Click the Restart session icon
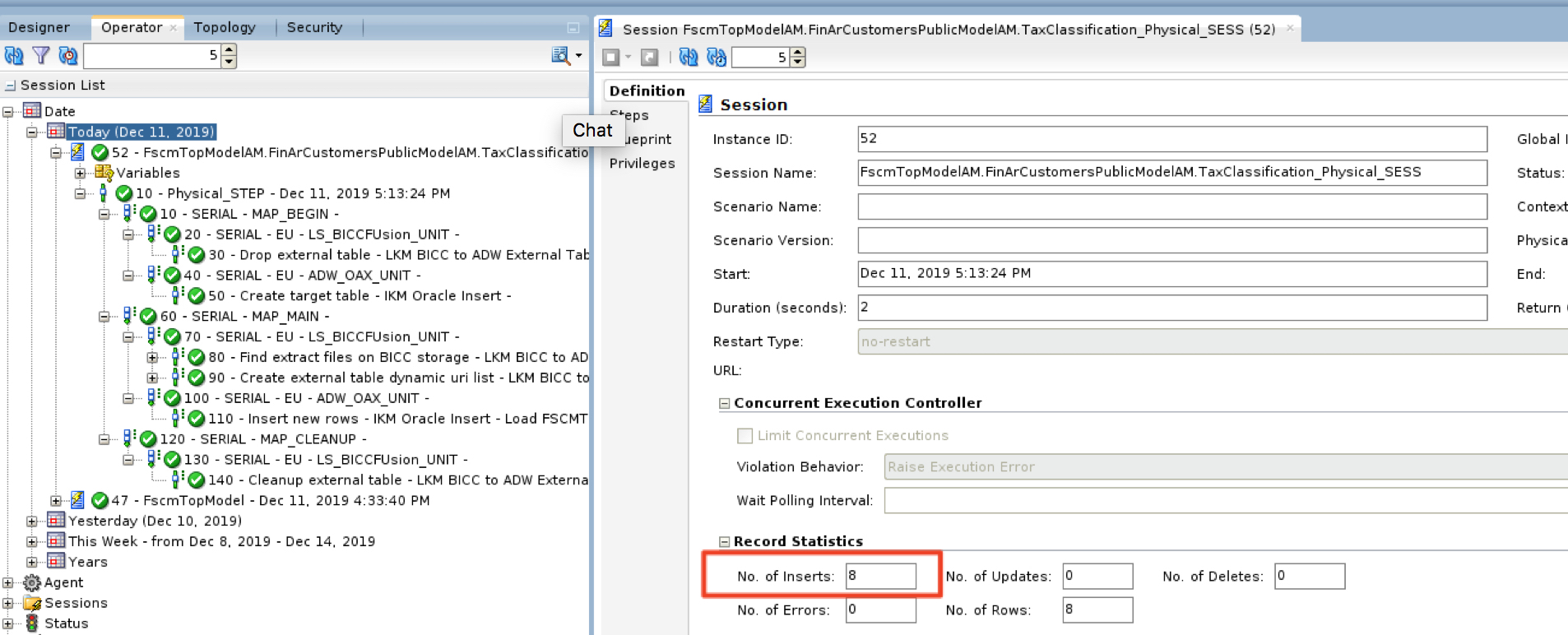The image size is (1568, 635). point(650,57)
